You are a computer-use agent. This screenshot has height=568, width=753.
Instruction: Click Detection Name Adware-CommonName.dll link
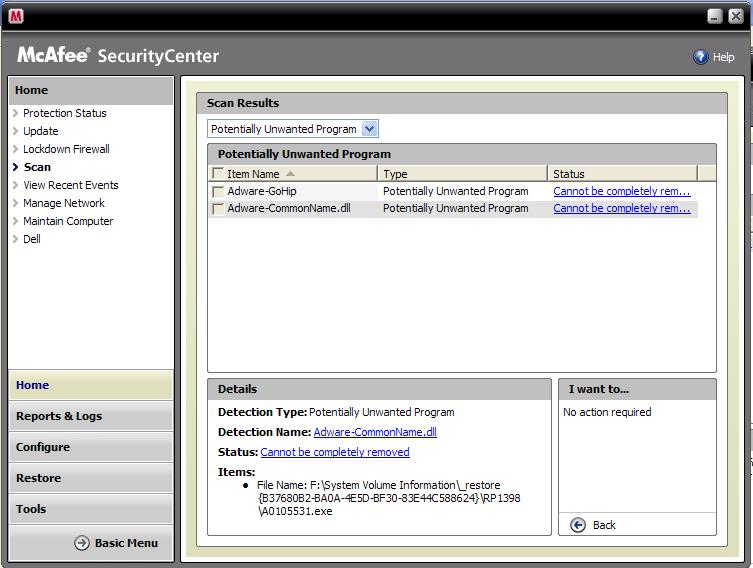[375, 432]
